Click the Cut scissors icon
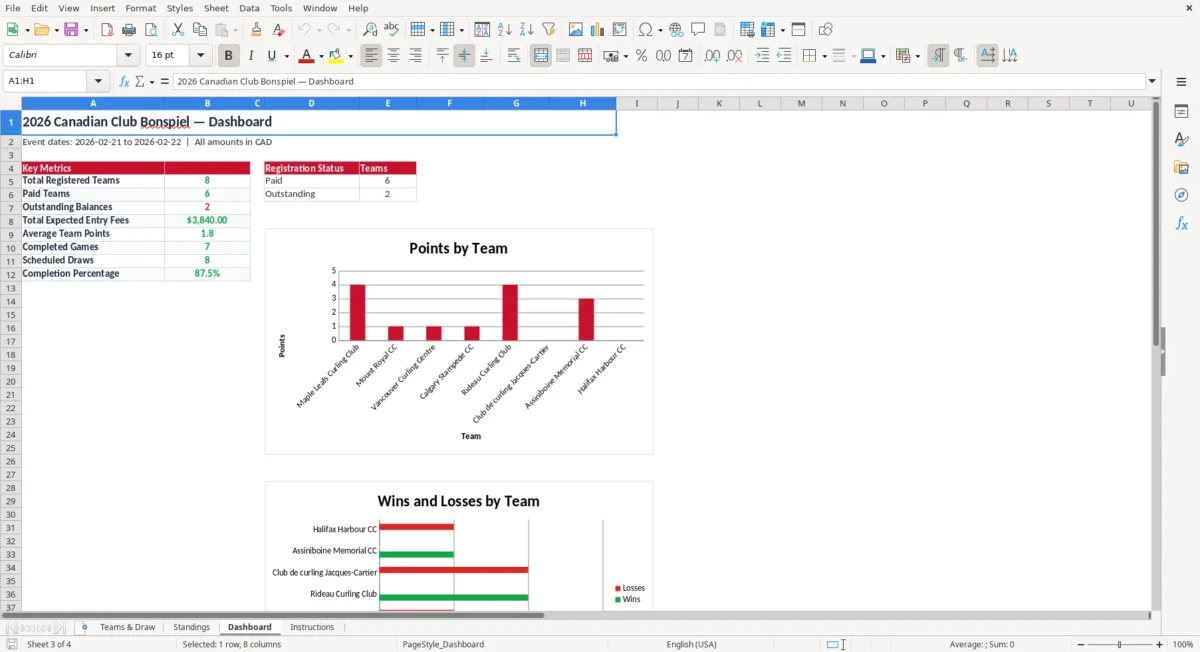 click(178, 29)
